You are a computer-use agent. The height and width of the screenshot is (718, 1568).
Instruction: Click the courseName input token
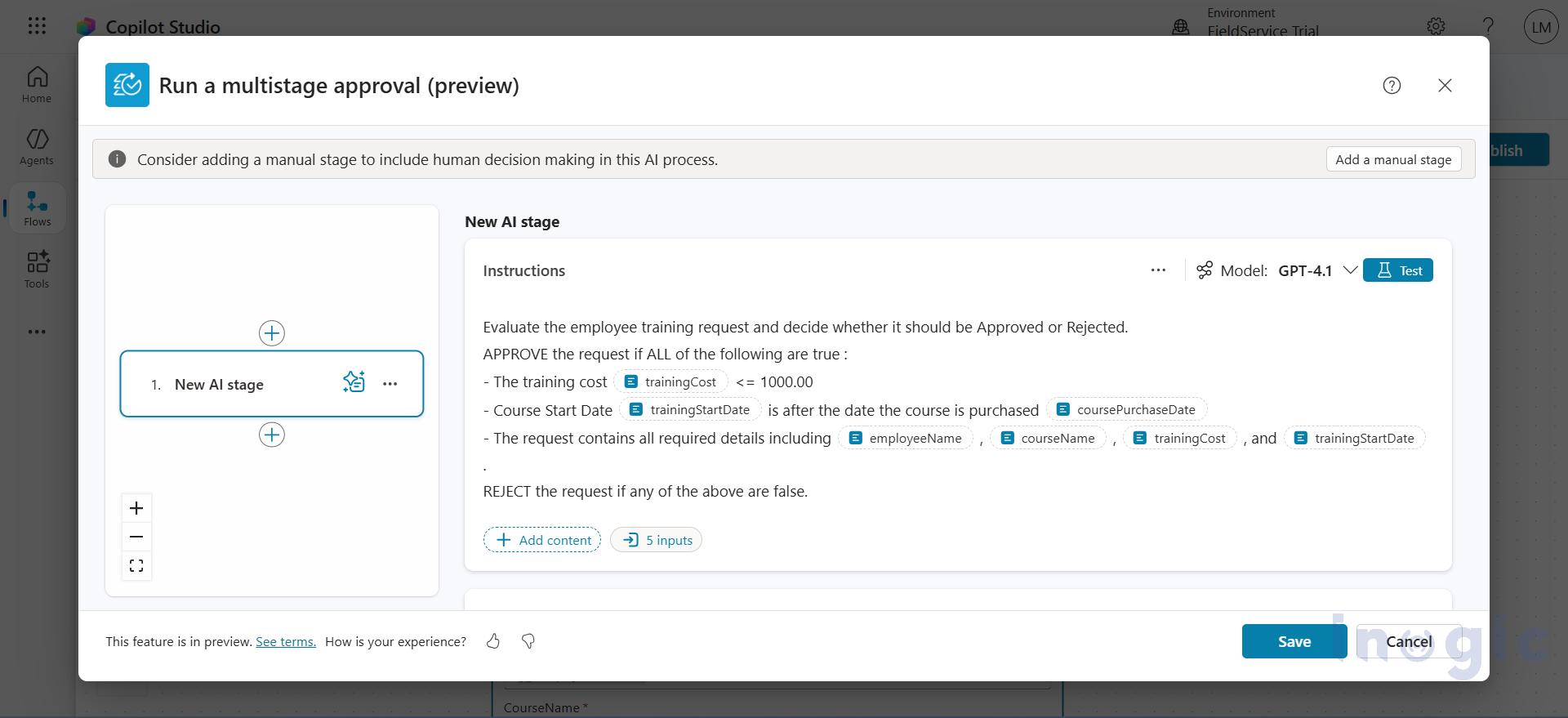click(x=1048, y=438)
